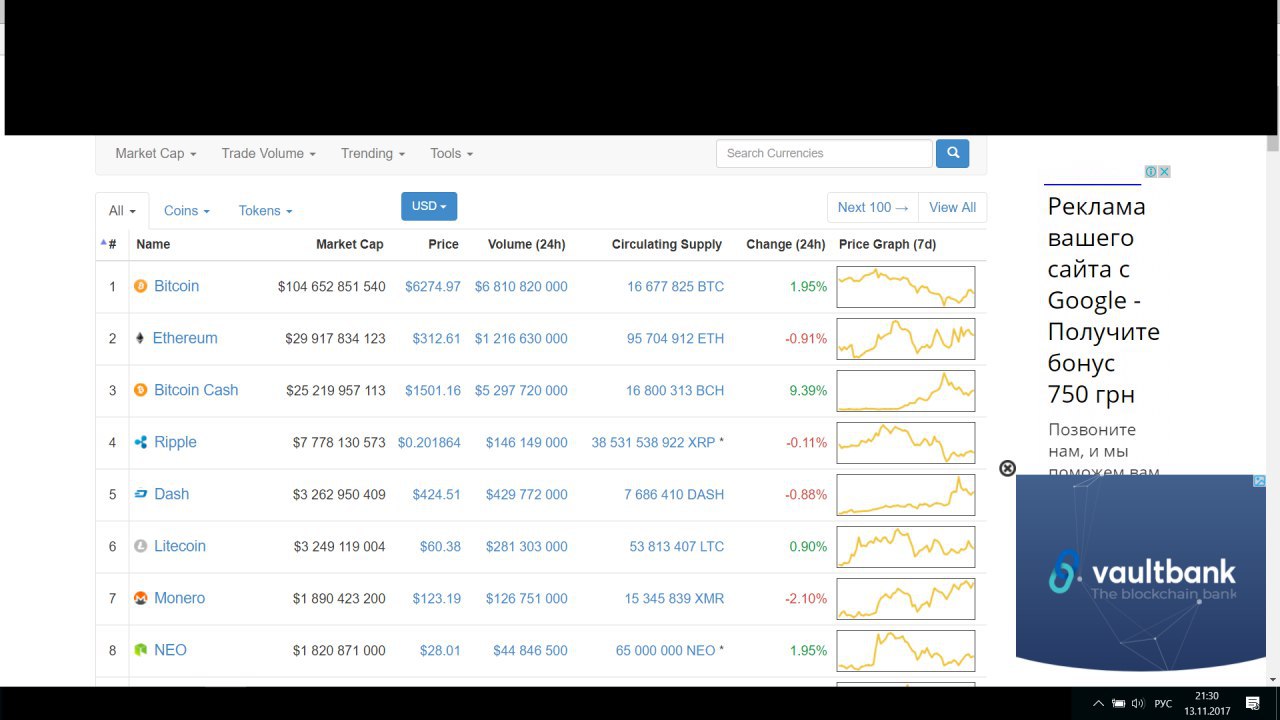Click the Monero price $123.19

point(437,598)
